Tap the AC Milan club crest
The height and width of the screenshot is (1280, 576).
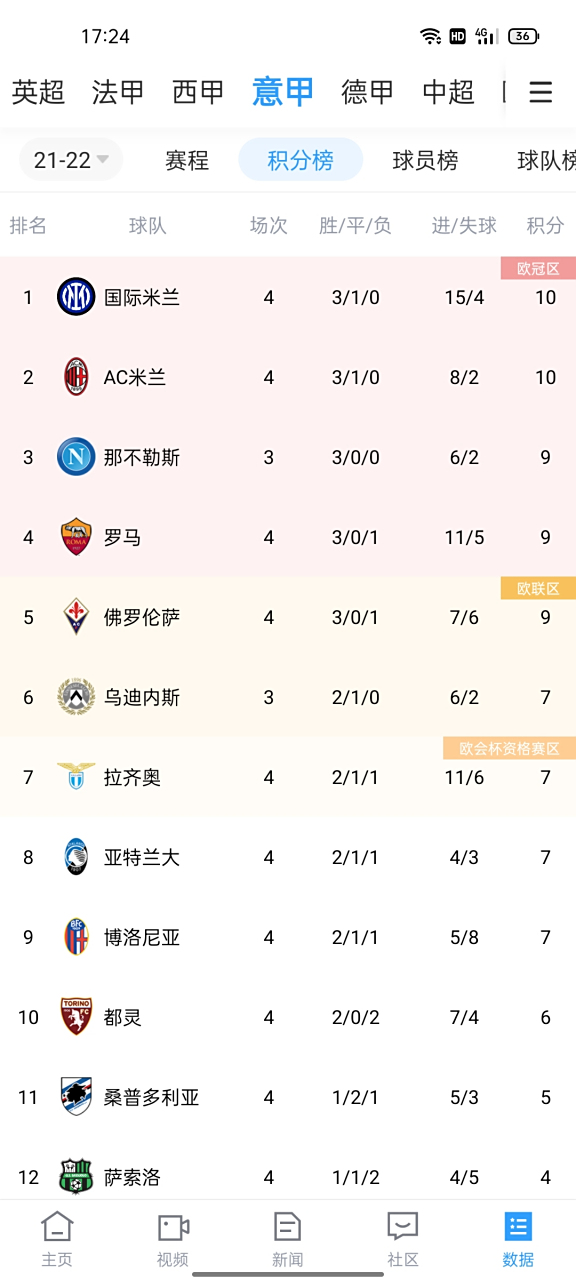tap(75, 377)
